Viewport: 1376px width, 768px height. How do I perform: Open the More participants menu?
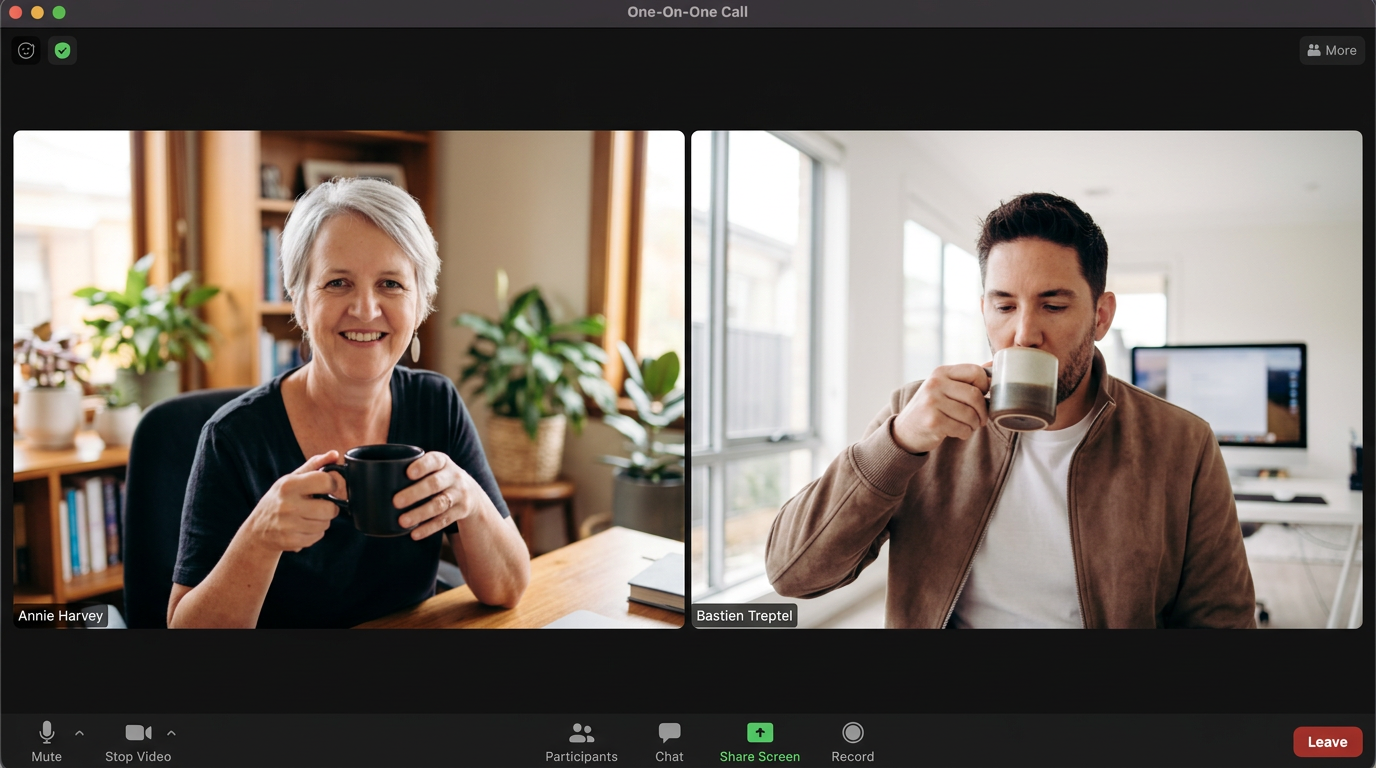[x=1332, y=50]
